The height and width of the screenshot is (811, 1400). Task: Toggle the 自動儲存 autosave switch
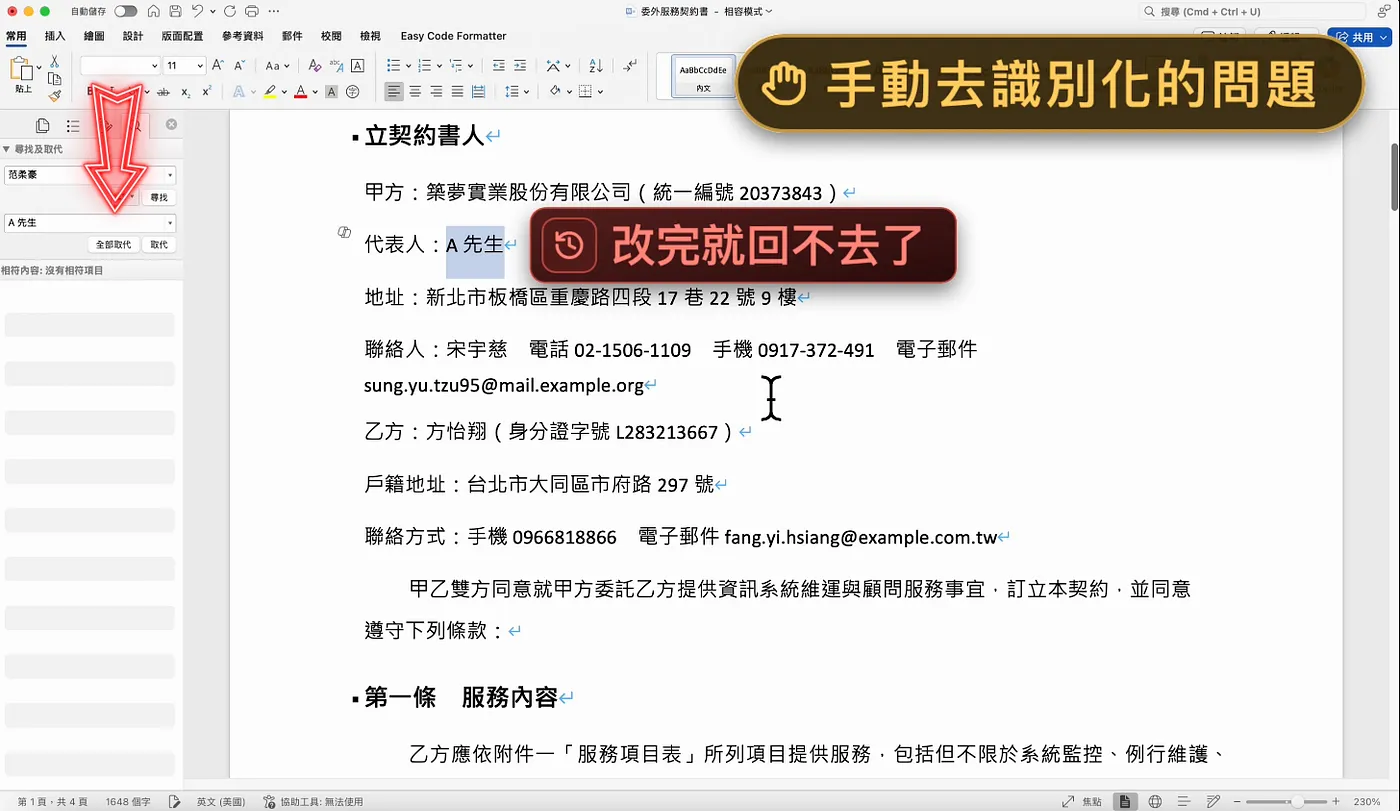coord(126,11)
